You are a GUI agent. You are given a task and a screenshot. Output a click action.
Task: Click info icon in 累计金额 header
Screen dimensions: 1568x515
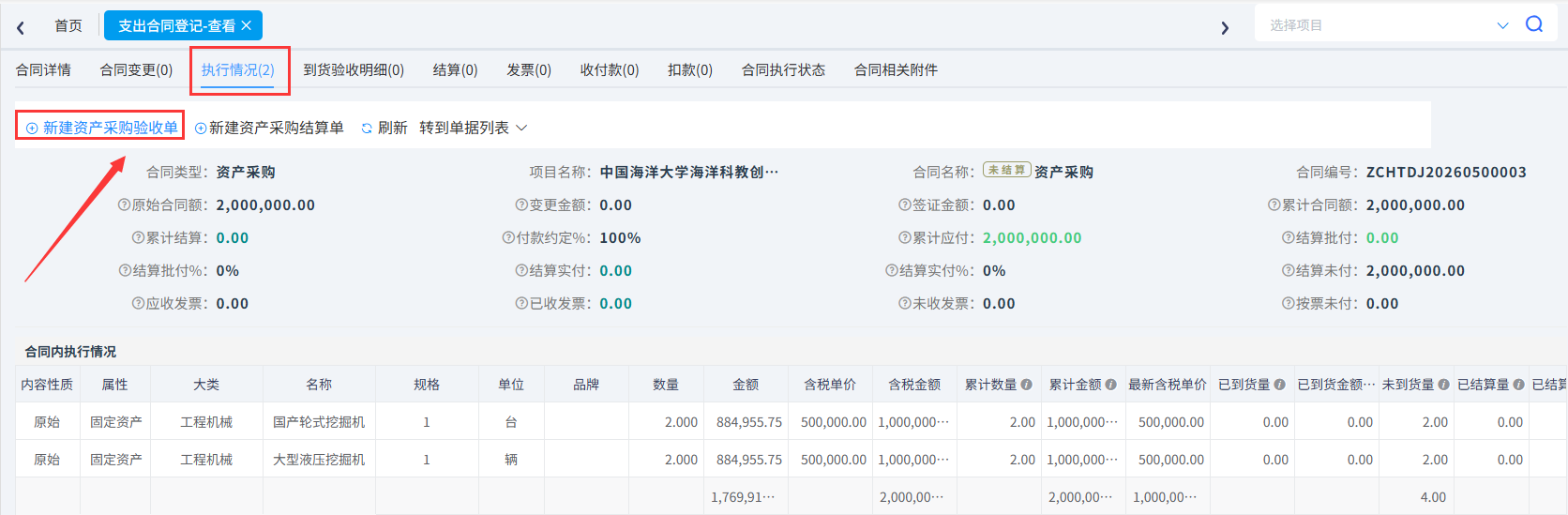tap(1111, 385)
